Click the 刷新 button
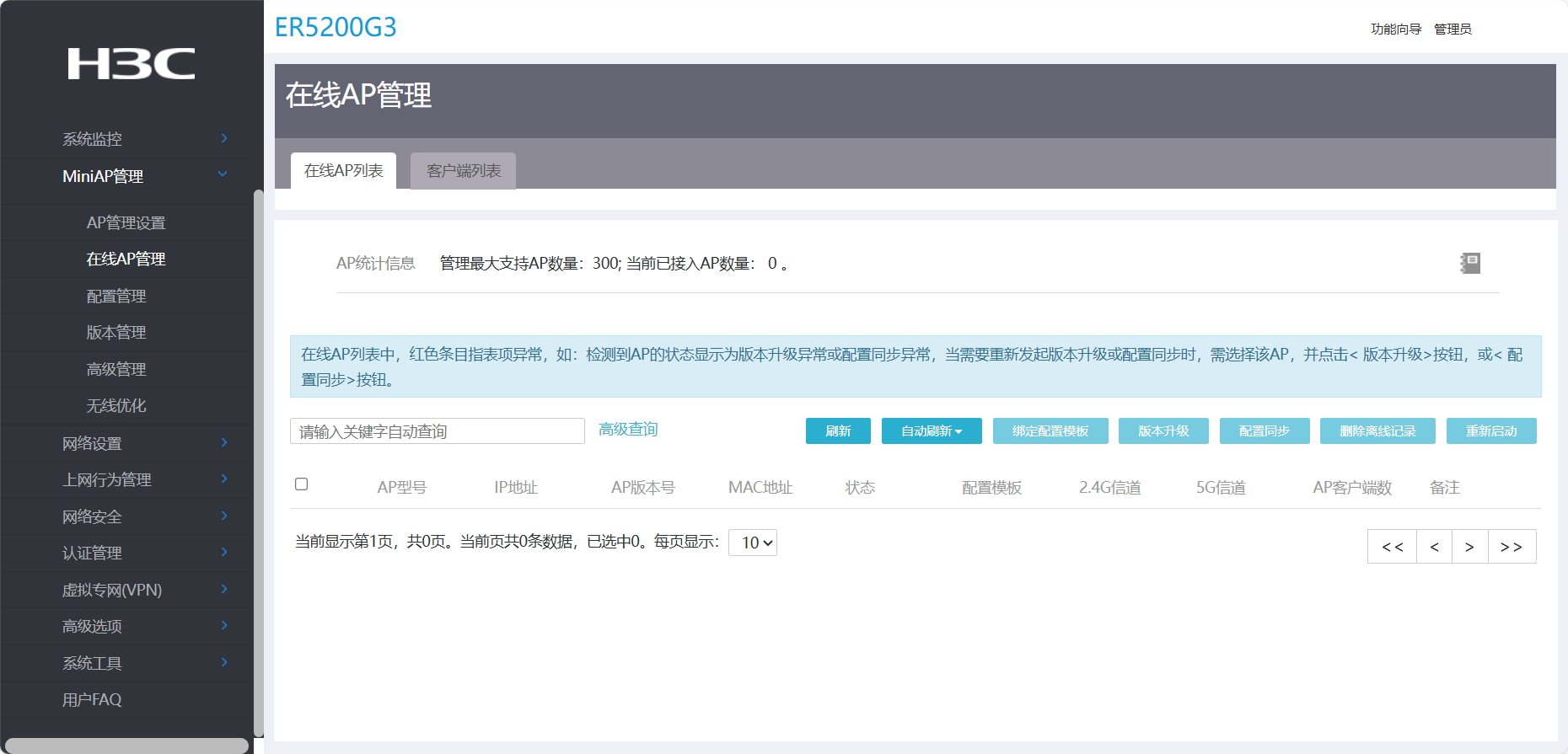This screenshot has height=754, width=1568. [x=837, y=431]
